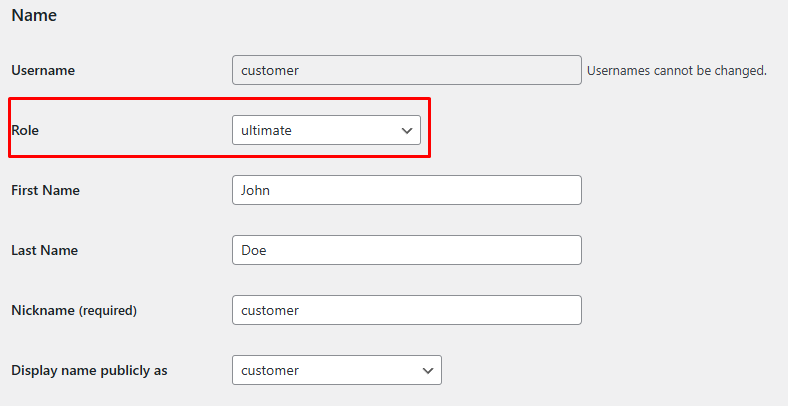Click the 'ultimate' value in Role selector
The height and width of the screenshot is (406, 788).
pos(266,130)
